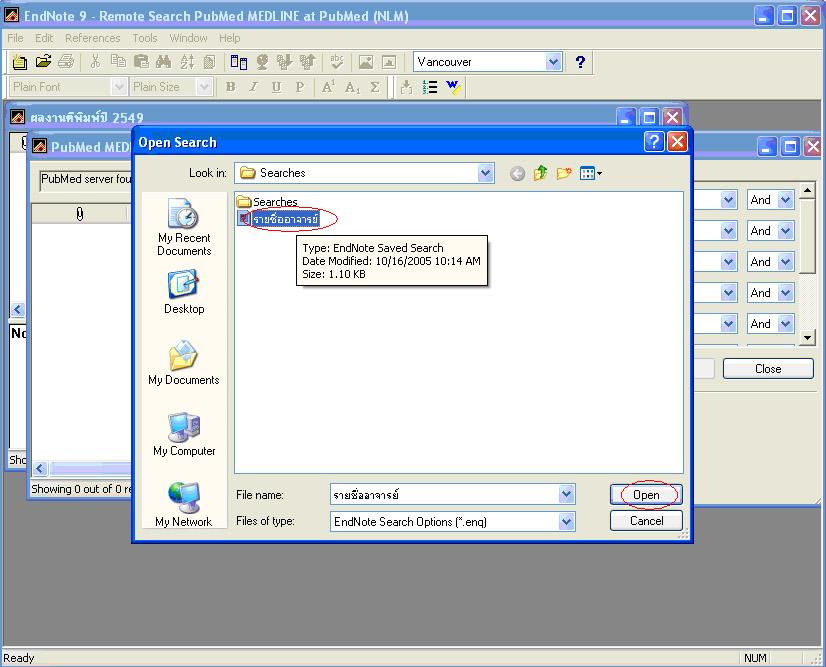Click the Connect globe icon
Screen dimensions: 826x667
262,62
